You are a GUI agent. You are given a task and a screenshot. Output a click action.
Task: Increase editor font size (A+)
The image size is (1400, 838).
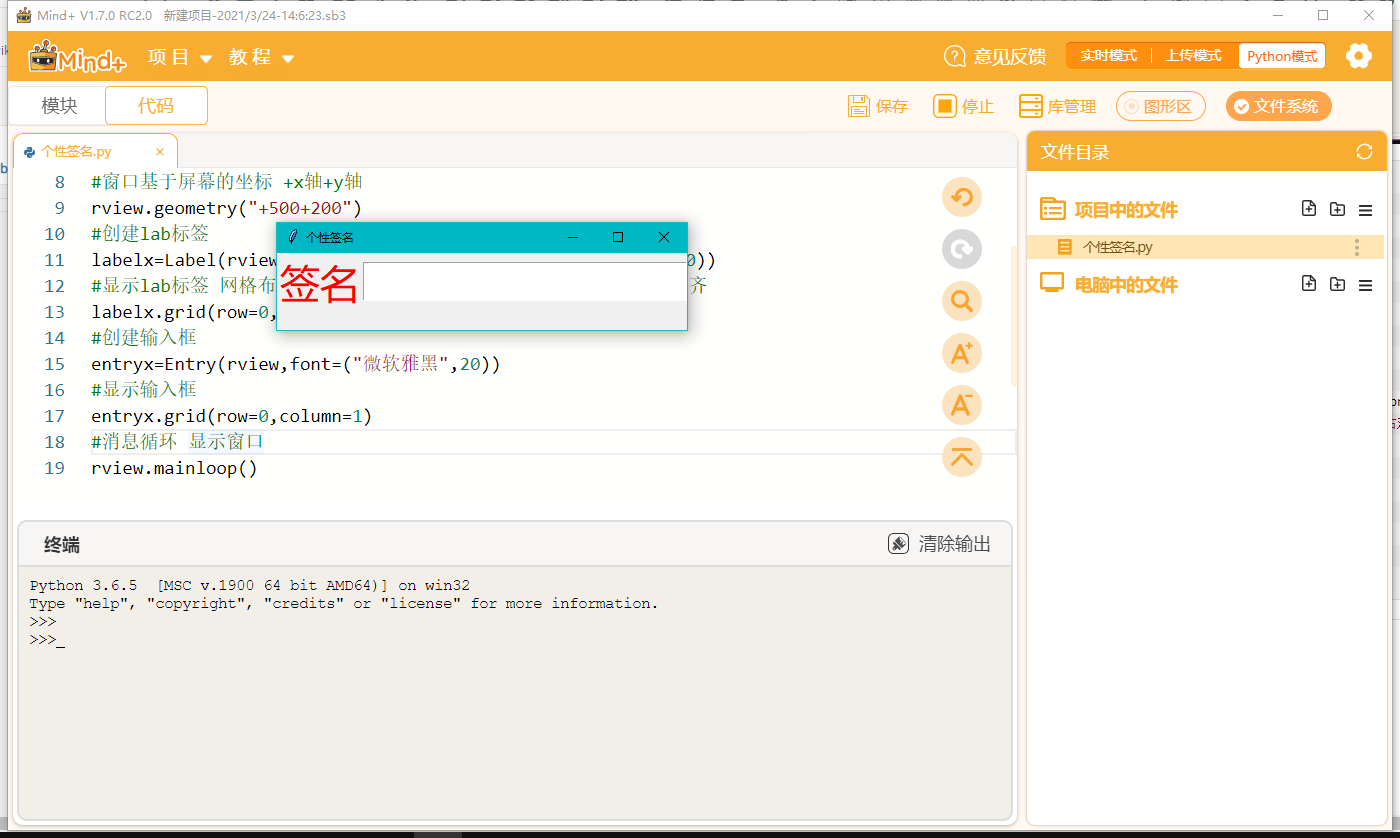pyautogui.click(x=962, y=353)
